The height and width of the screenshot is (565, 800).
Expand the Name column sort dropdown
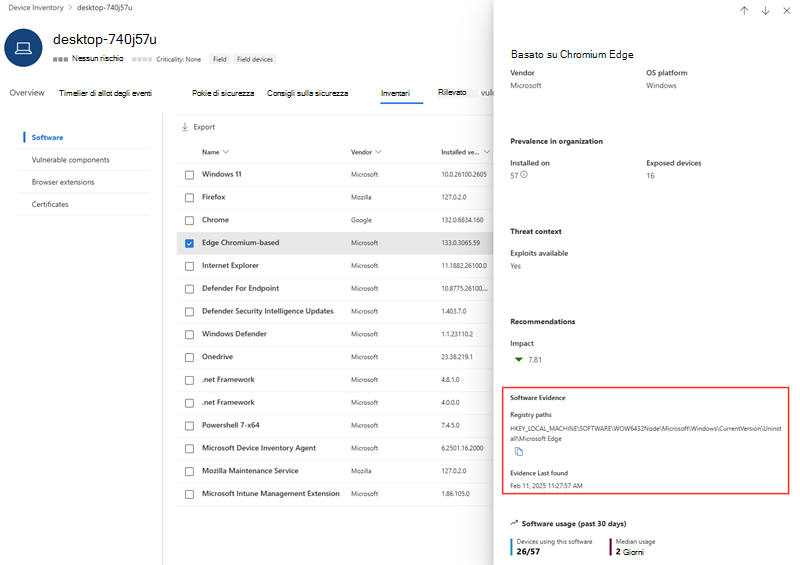point(226,152)
